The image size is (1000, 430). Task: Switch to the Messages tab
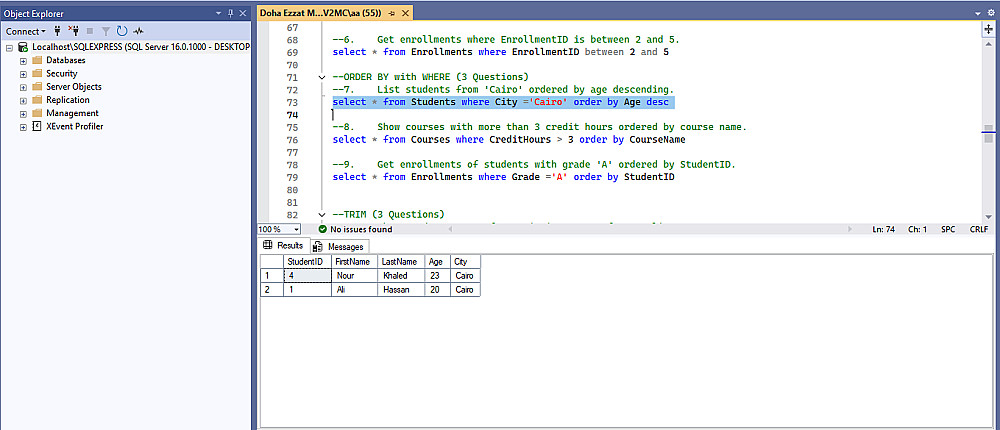(x=339, y=246)
